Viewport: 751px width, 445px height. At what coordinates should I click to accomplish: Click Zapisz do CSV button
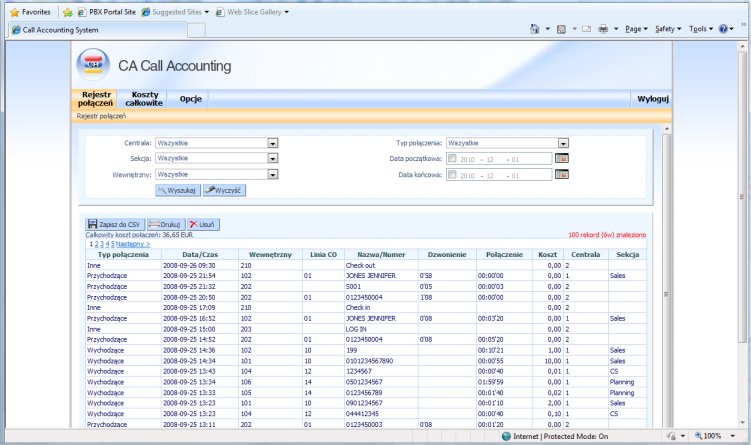pos(115,224)
